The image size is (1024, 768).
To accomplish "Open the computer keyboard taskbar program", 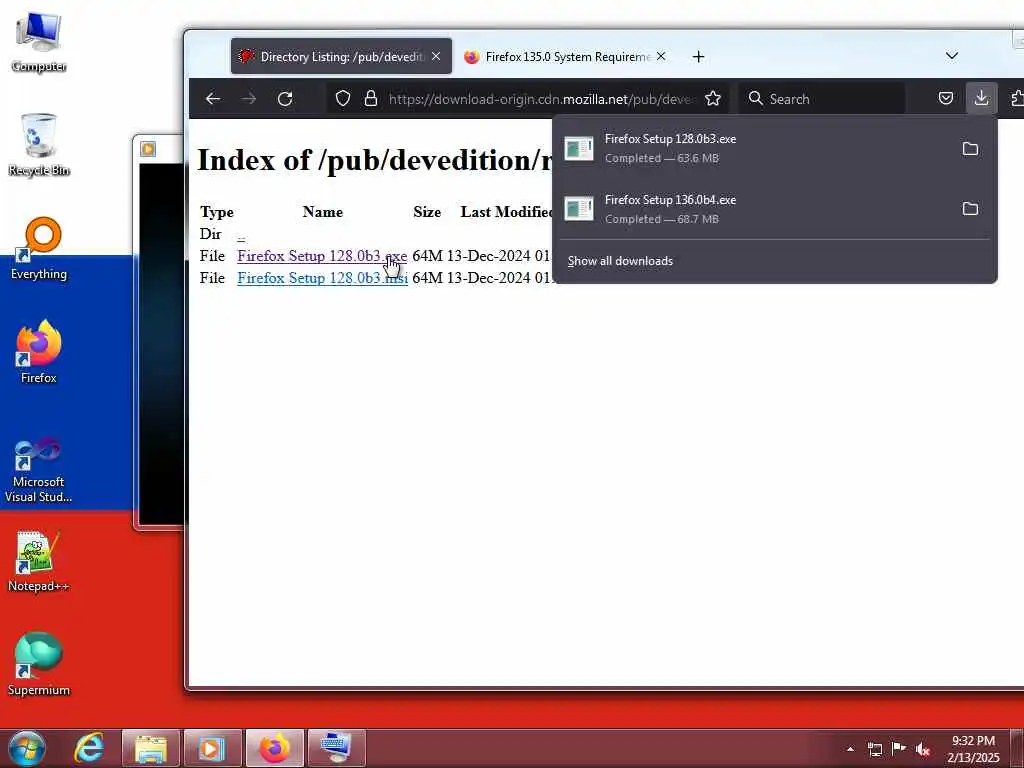I will (x=337, y=748).
